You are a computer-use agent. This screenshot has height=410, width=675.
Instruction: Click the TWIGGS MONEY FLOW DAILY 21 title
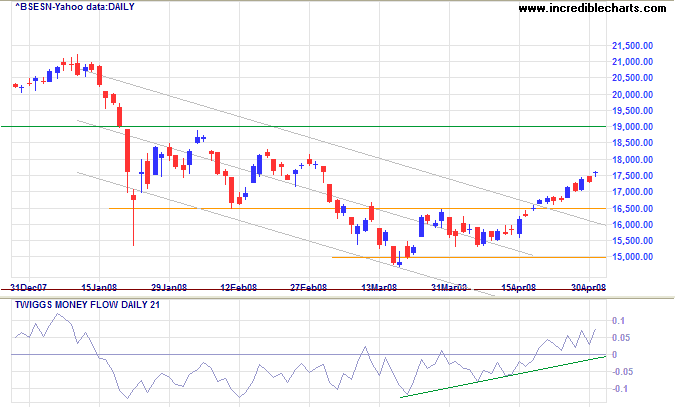coord(87,305)
